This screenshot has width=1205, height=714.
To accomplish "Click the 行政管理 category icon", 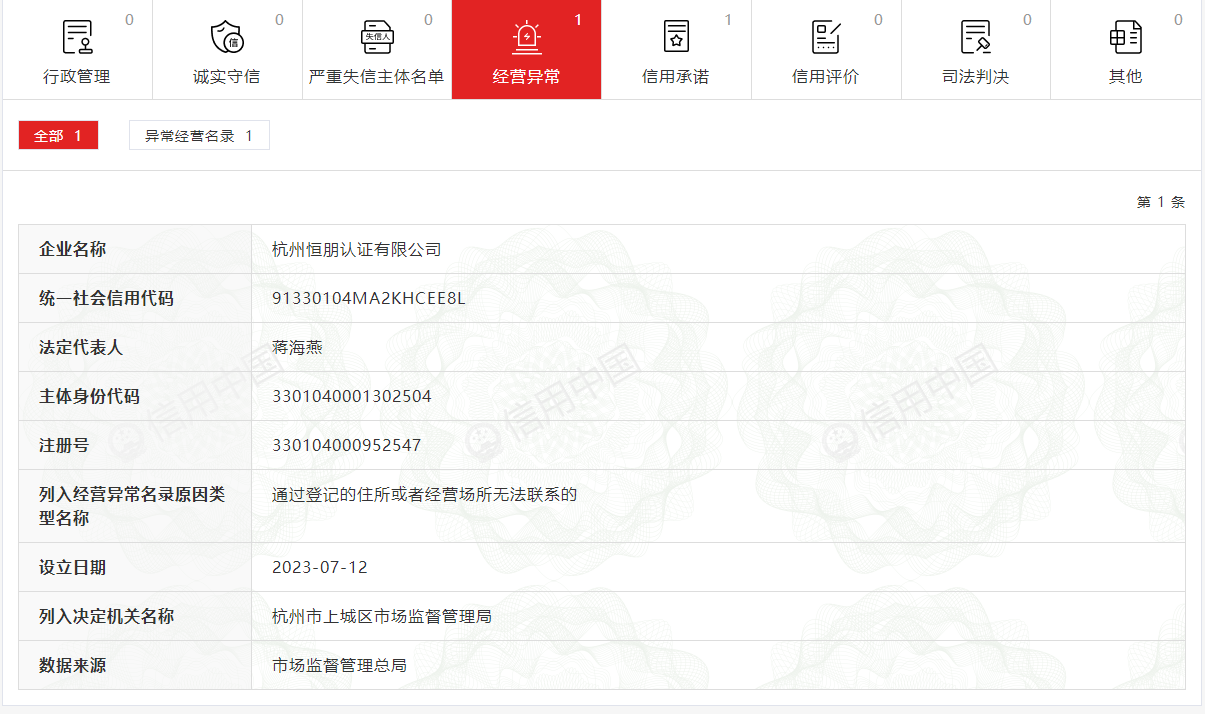I will click(77, 37).
